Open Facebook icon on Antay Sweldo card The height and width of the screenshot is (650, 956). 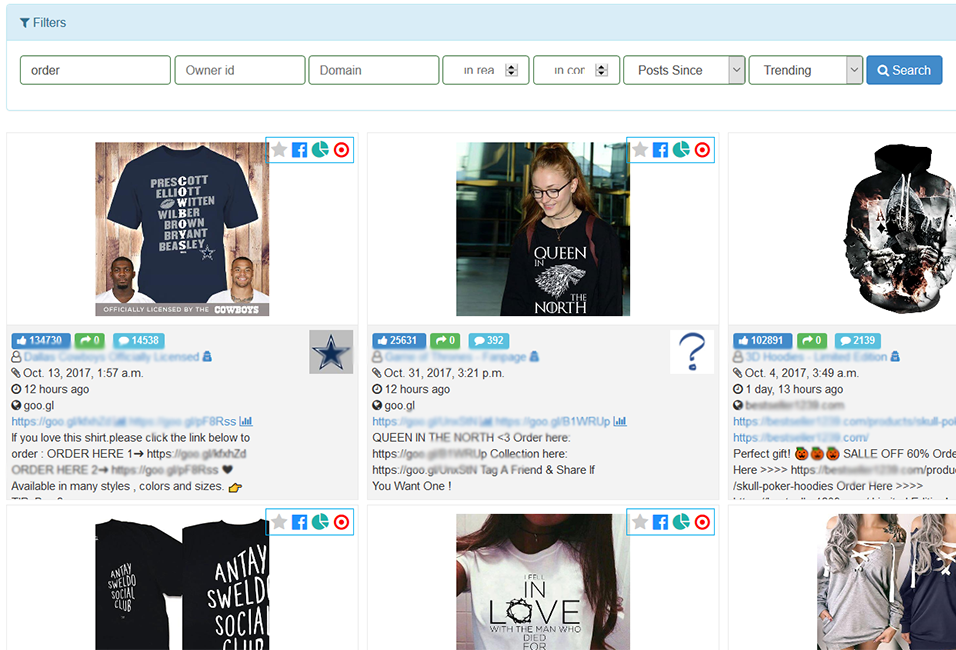click(299, 522)
